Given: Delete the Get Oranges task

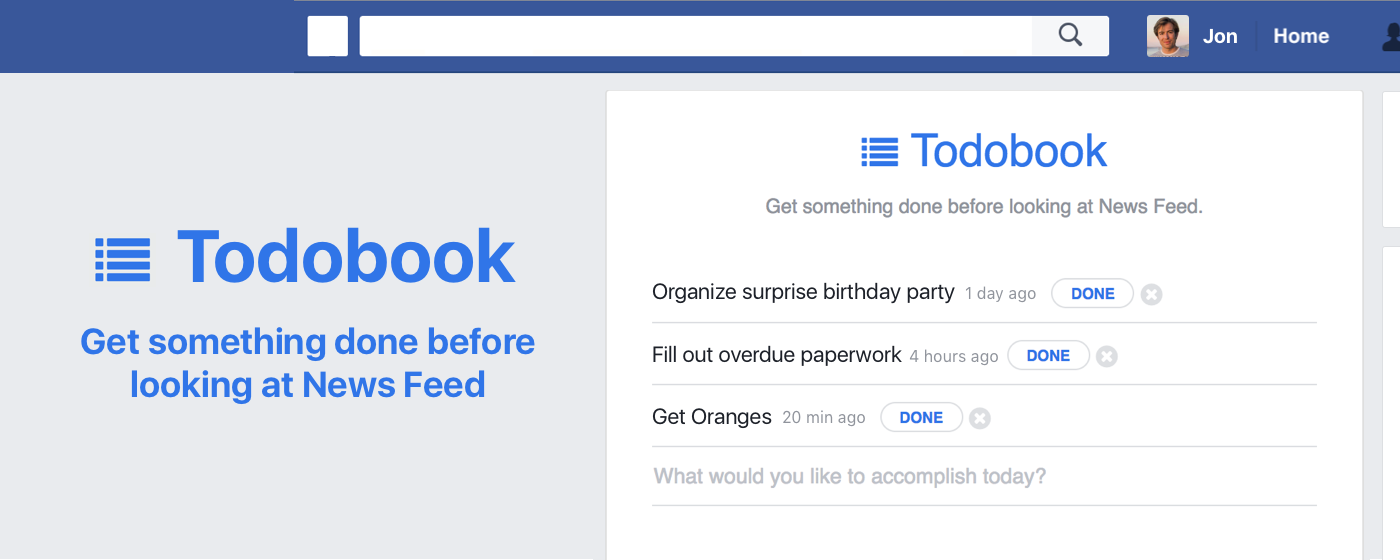Looking at the screenshot, I should 980,418.
